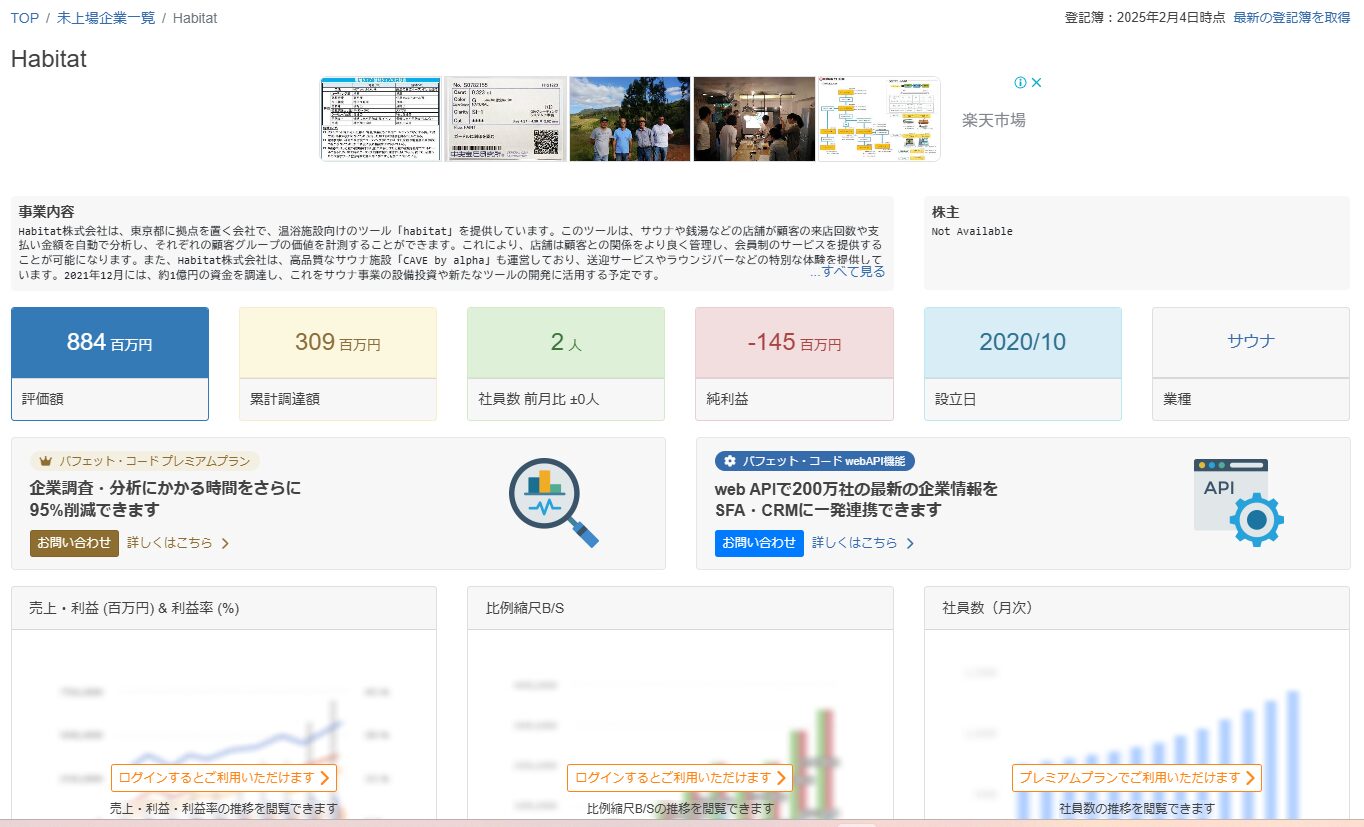The image size is (1364, 827).
Task: Go to TOP breadcrumb link
Action: (x=25, y=18)
